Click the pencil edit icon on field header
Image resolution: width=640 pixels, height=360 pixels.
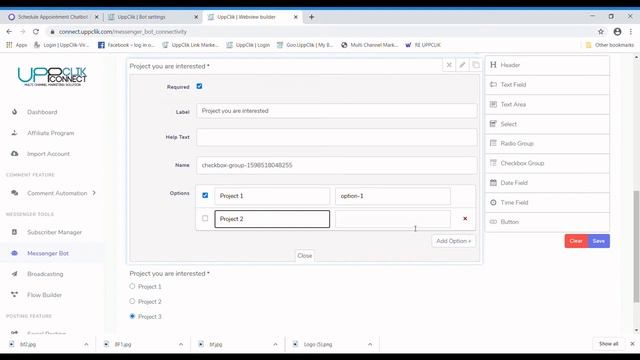462,65
